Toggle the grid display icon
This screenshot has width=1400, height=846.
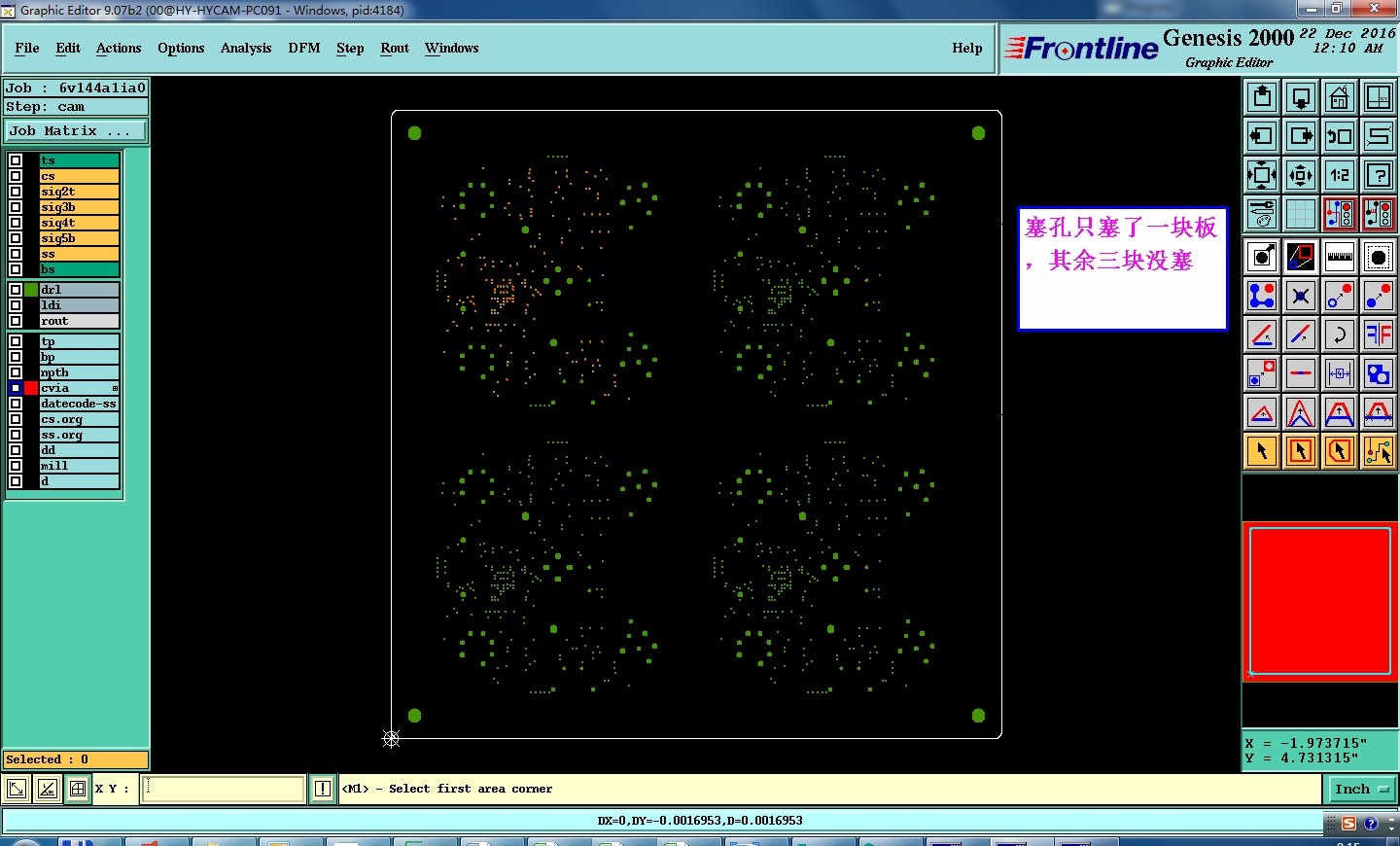1301,214
